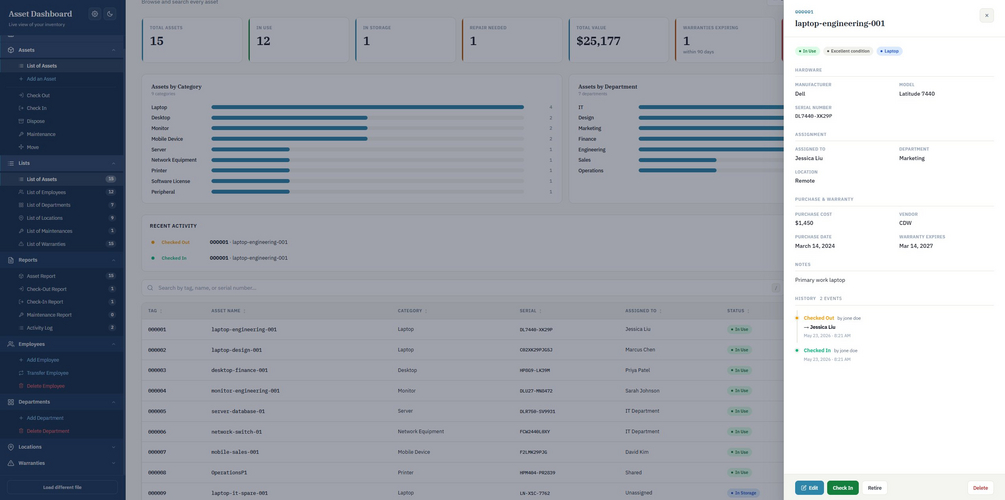Screen dimensions: 1005x500
Task: Click the asset search input field
Action: click(460, 288)
